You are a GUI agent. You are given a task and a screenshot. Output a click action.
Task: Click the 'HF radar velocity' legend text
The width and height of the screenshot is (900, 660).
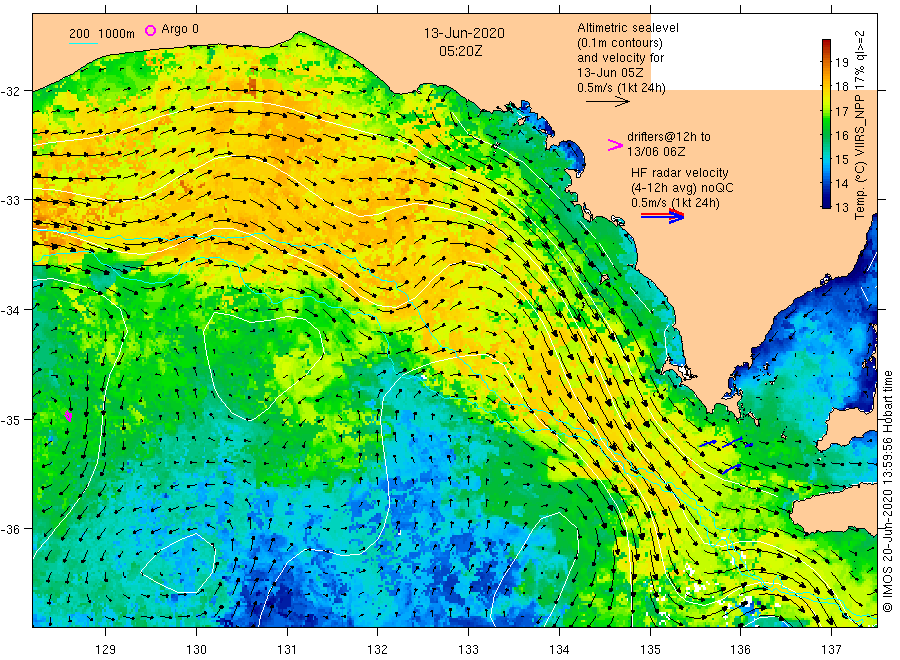(x=680, y=173)
